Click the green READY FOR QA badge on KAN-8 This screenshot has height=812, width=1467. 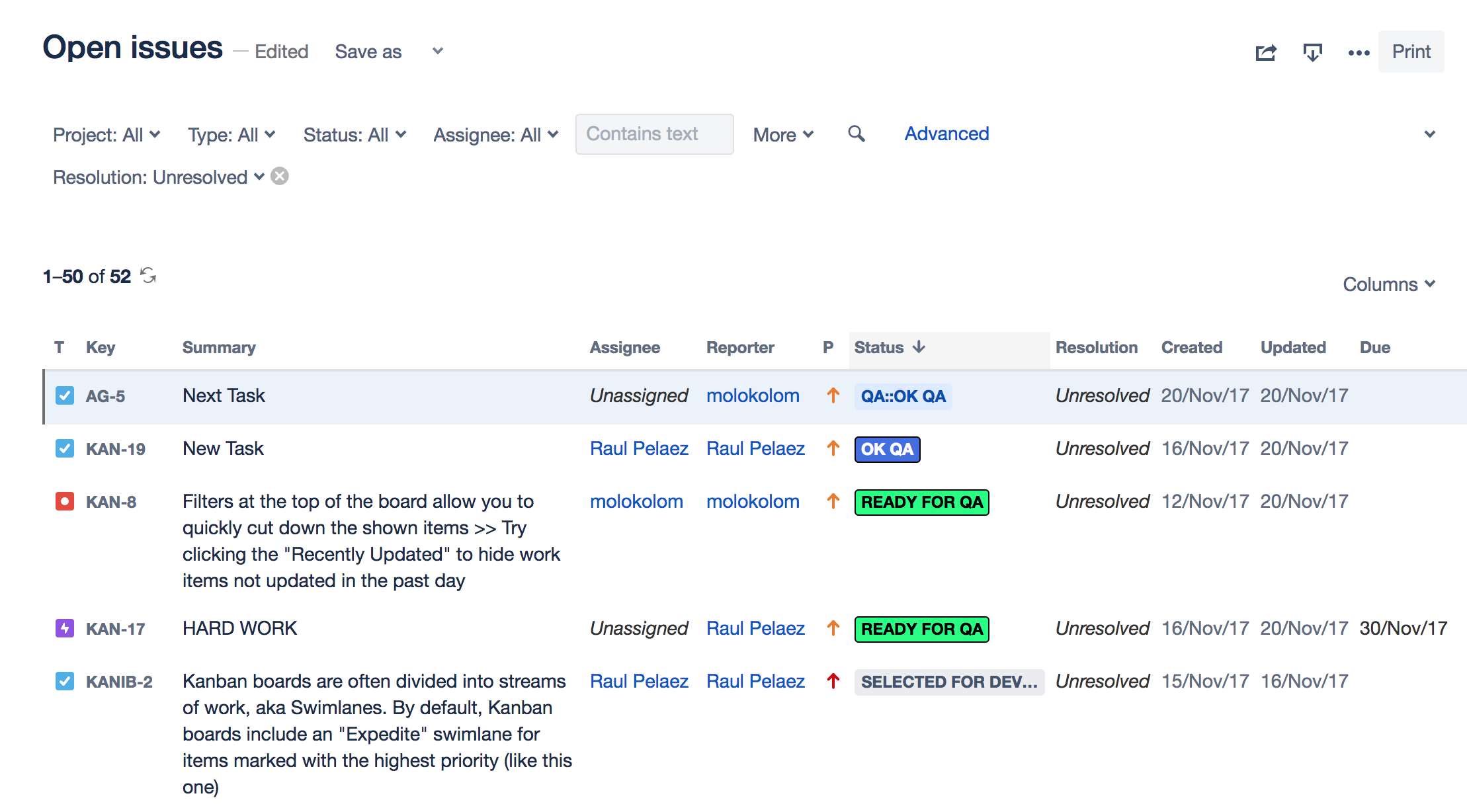(921, 503)
